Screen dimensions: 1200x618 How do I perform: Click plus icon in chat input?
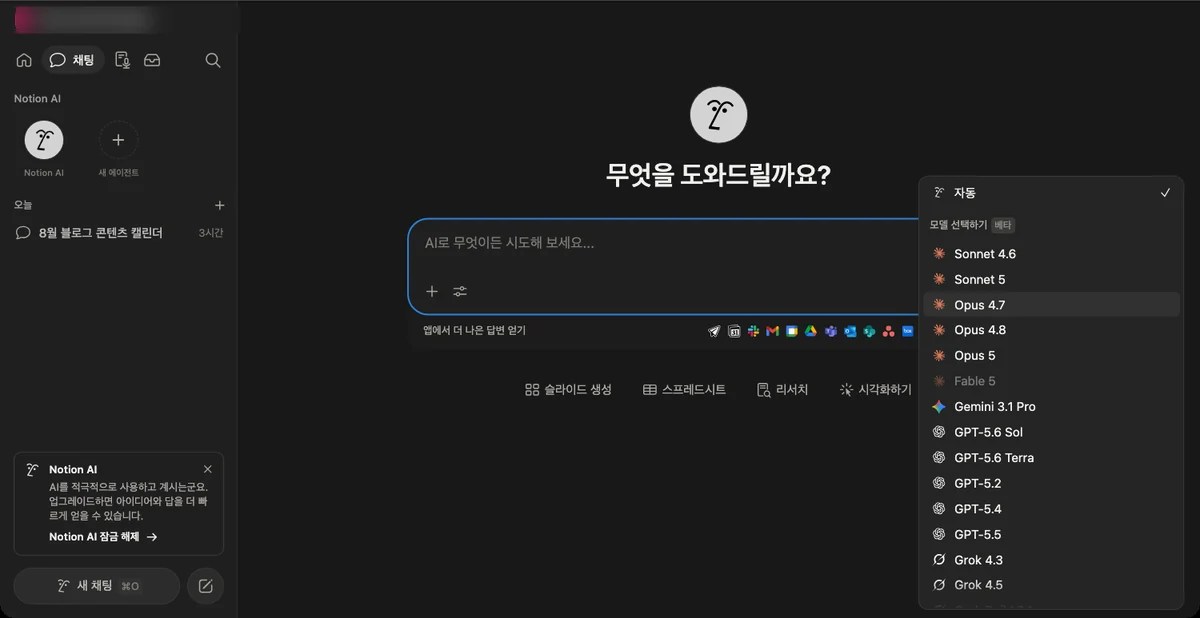(x=432, y=291)
